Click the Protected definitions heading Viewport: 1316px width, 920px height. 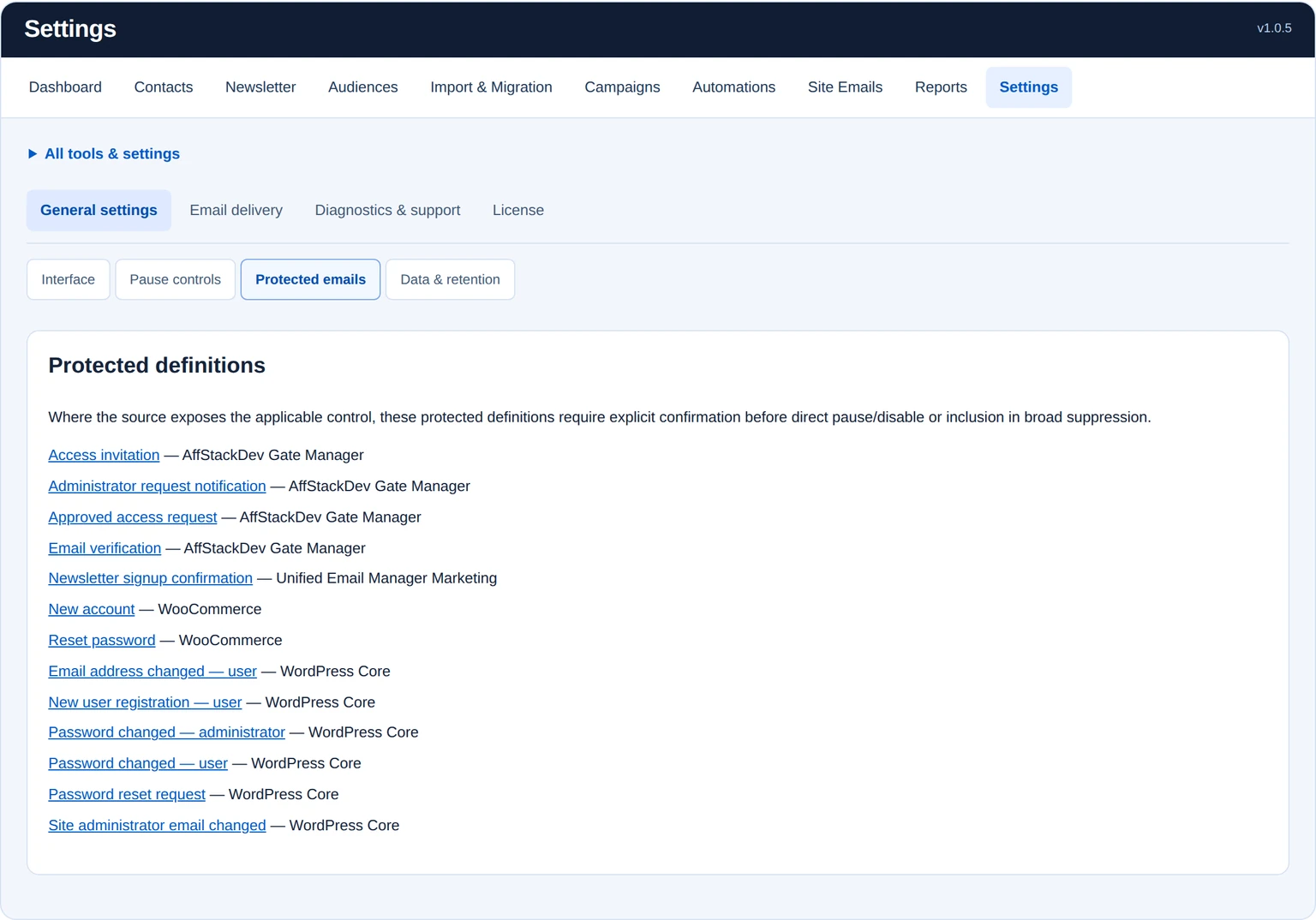point(157,366)
